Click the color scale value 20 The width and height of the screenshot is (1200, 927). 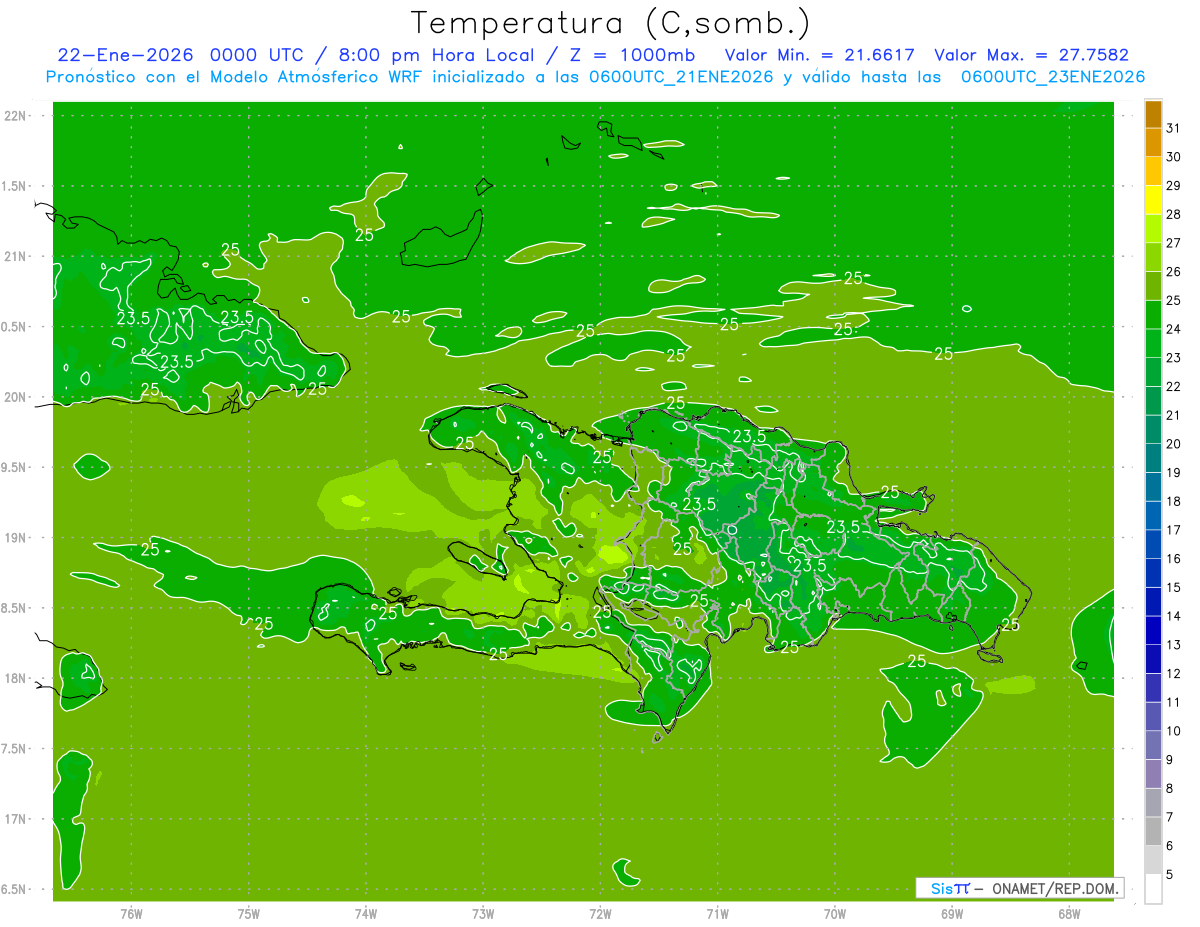pos(1173,444)
